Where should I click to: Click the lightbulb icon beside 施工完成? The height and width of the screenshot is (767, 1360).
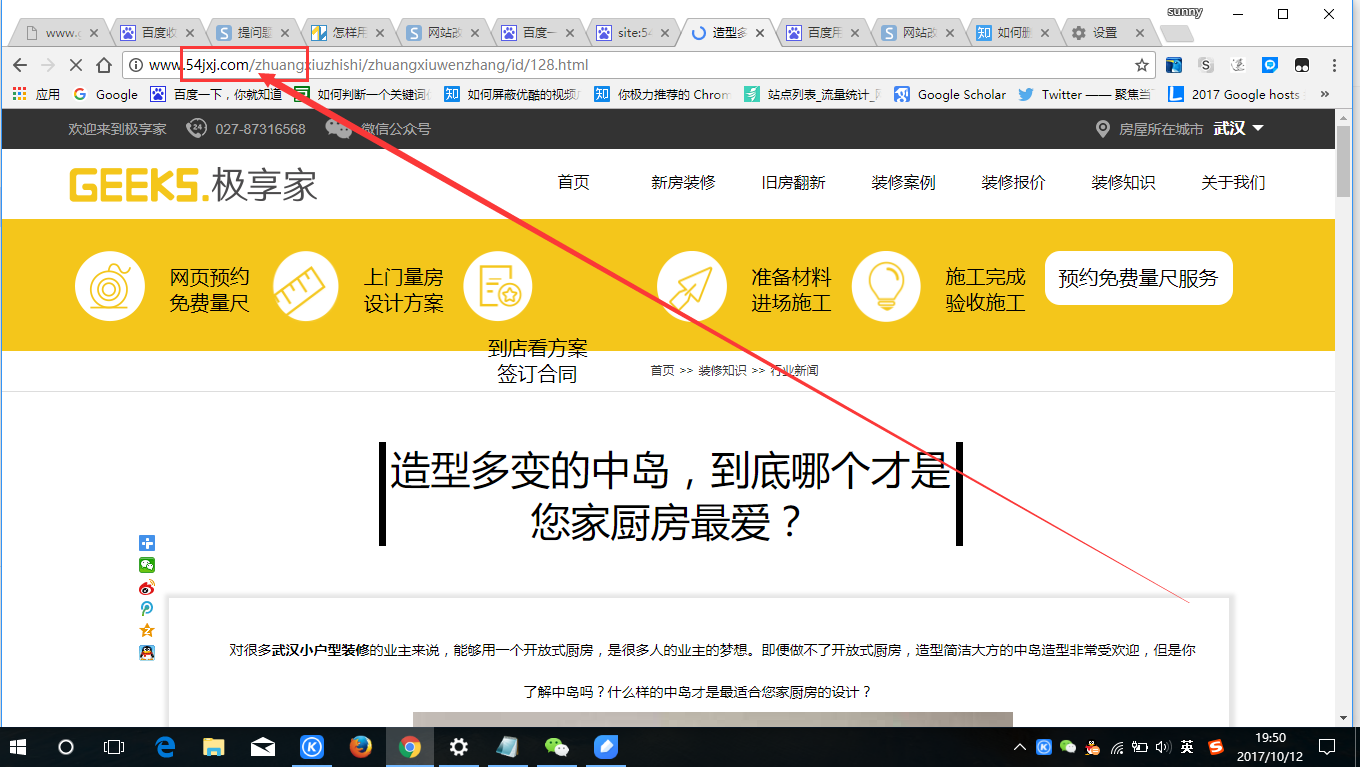pyautogui.click(x=887, y=286)
